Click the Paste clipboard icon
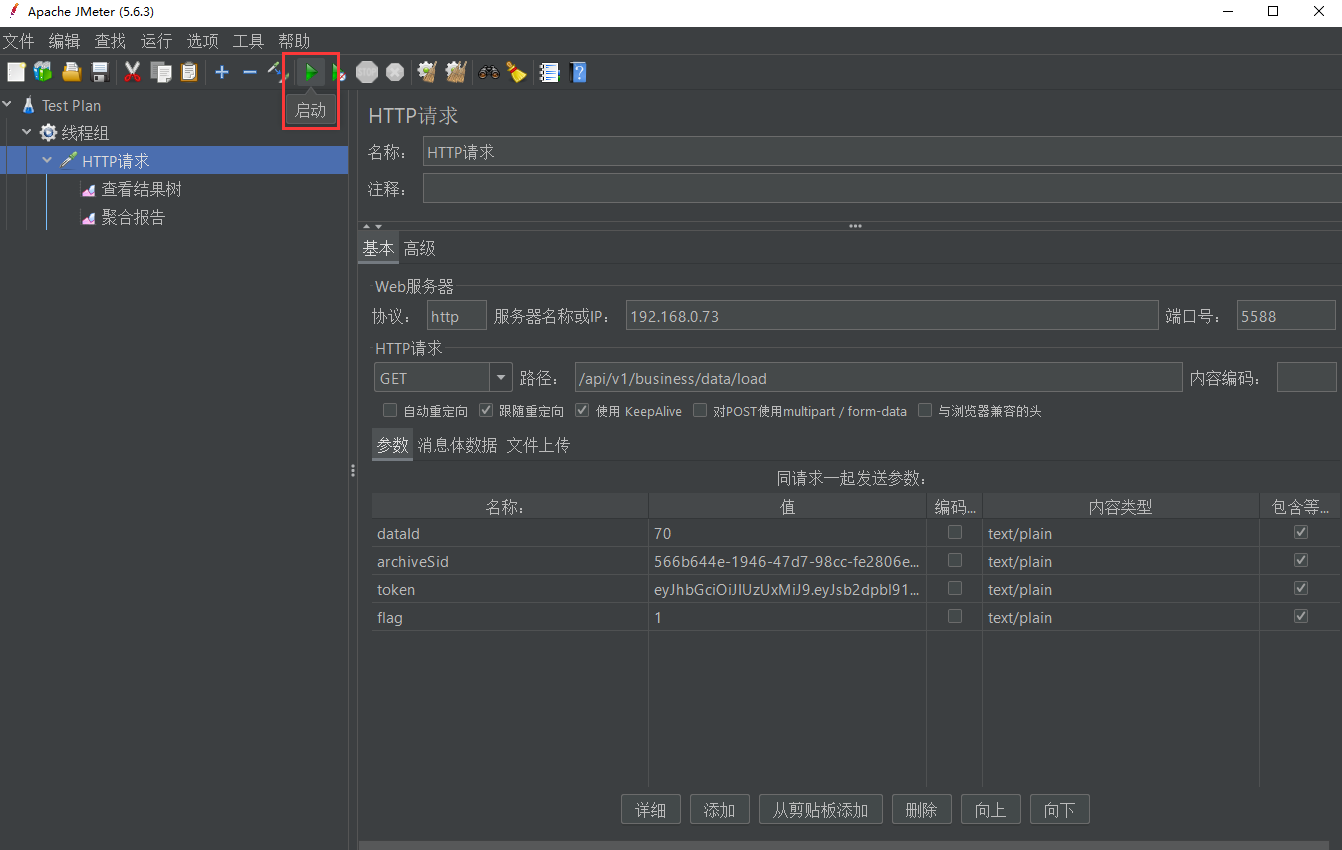 189,72
